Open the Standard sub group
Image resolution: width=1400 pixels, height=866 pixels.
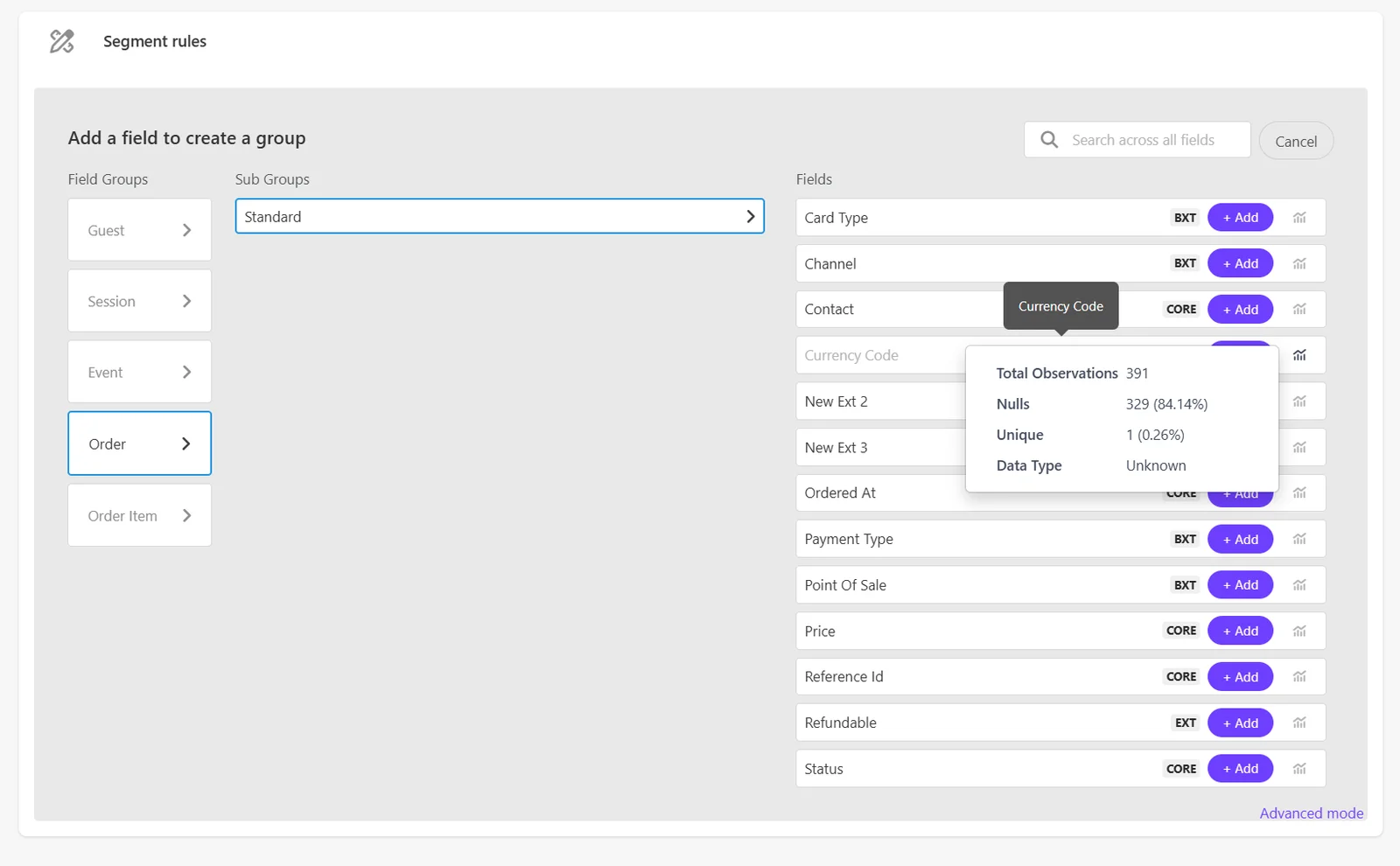tap(500, 216)
